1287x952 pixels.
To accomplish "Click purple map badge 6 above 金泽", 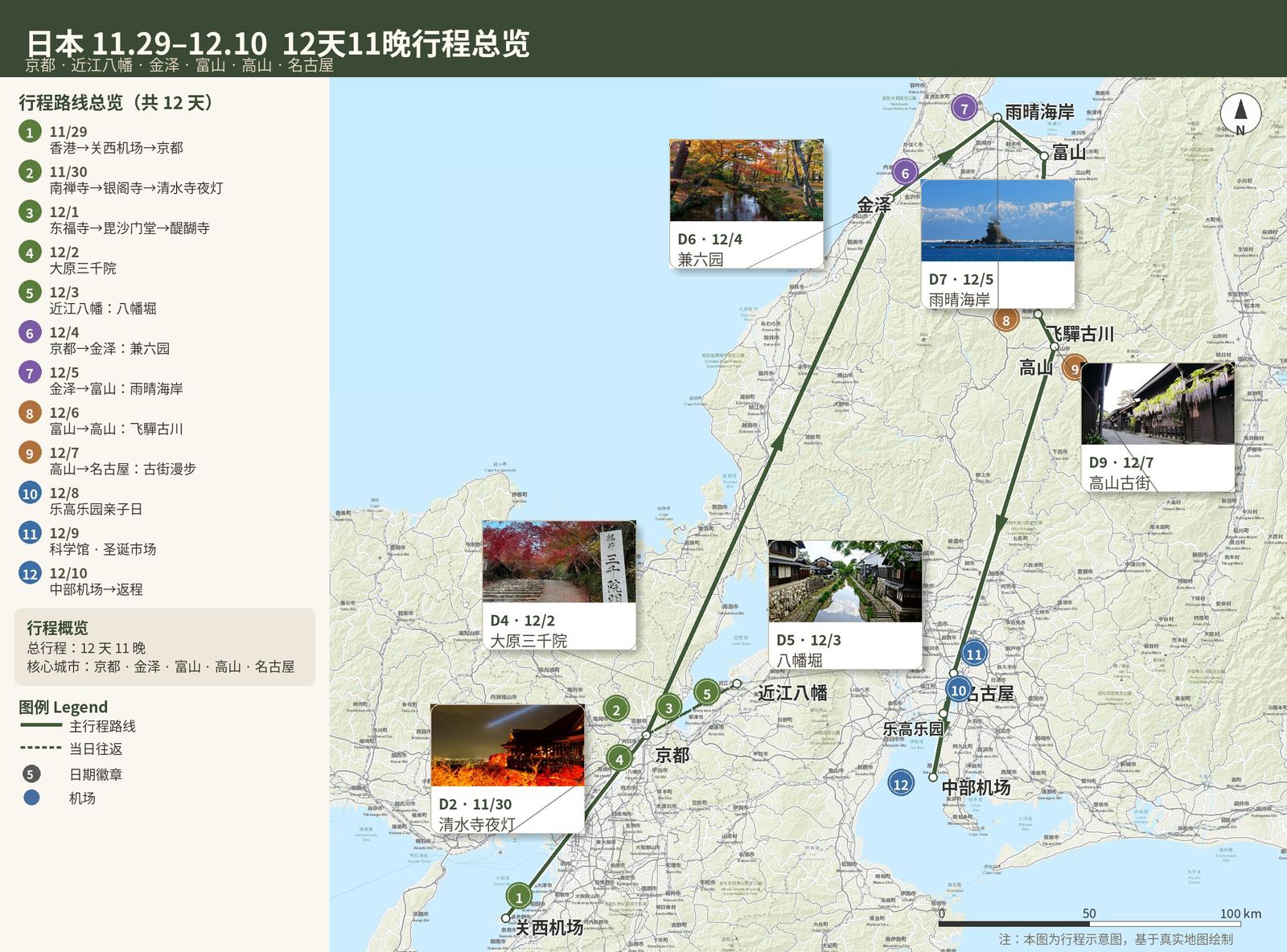I will [x=905, y=173].
